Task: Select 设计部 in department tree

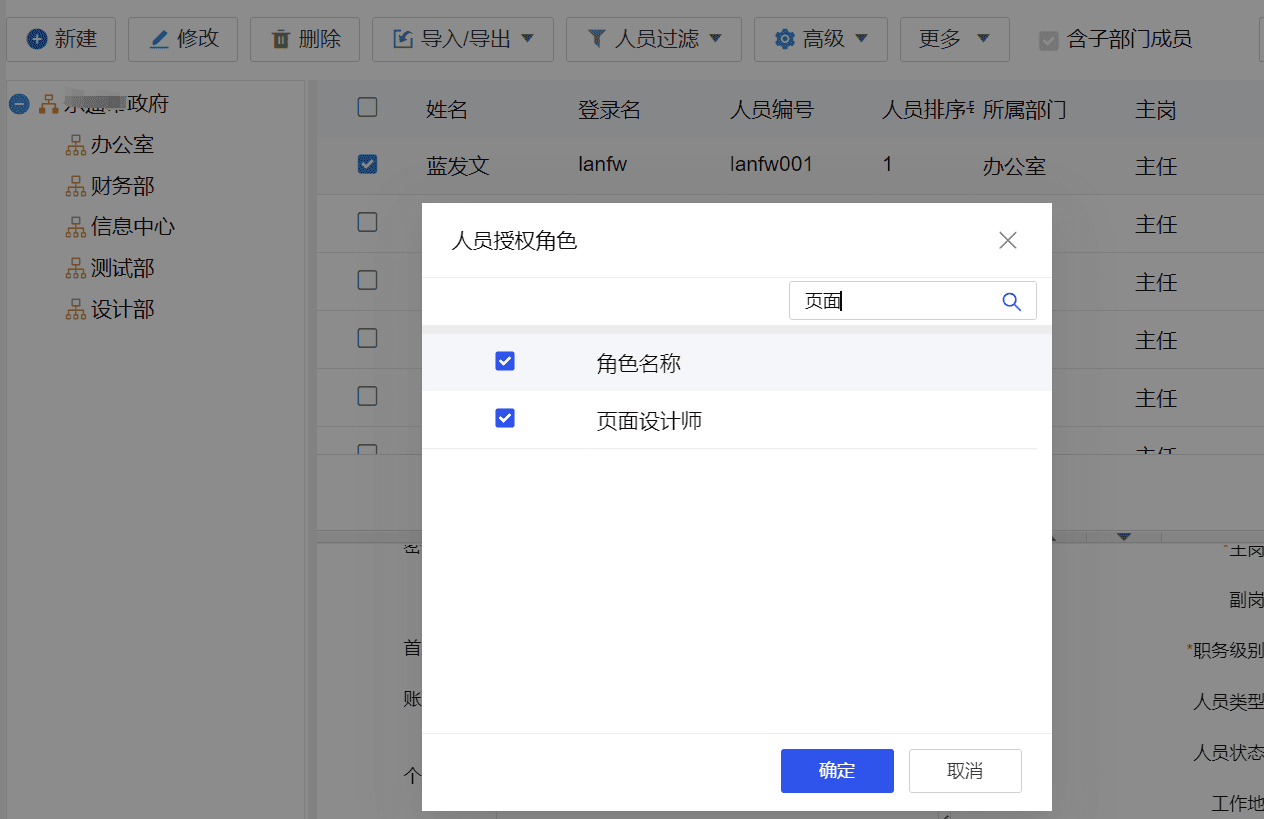Action: click(122, 309)
